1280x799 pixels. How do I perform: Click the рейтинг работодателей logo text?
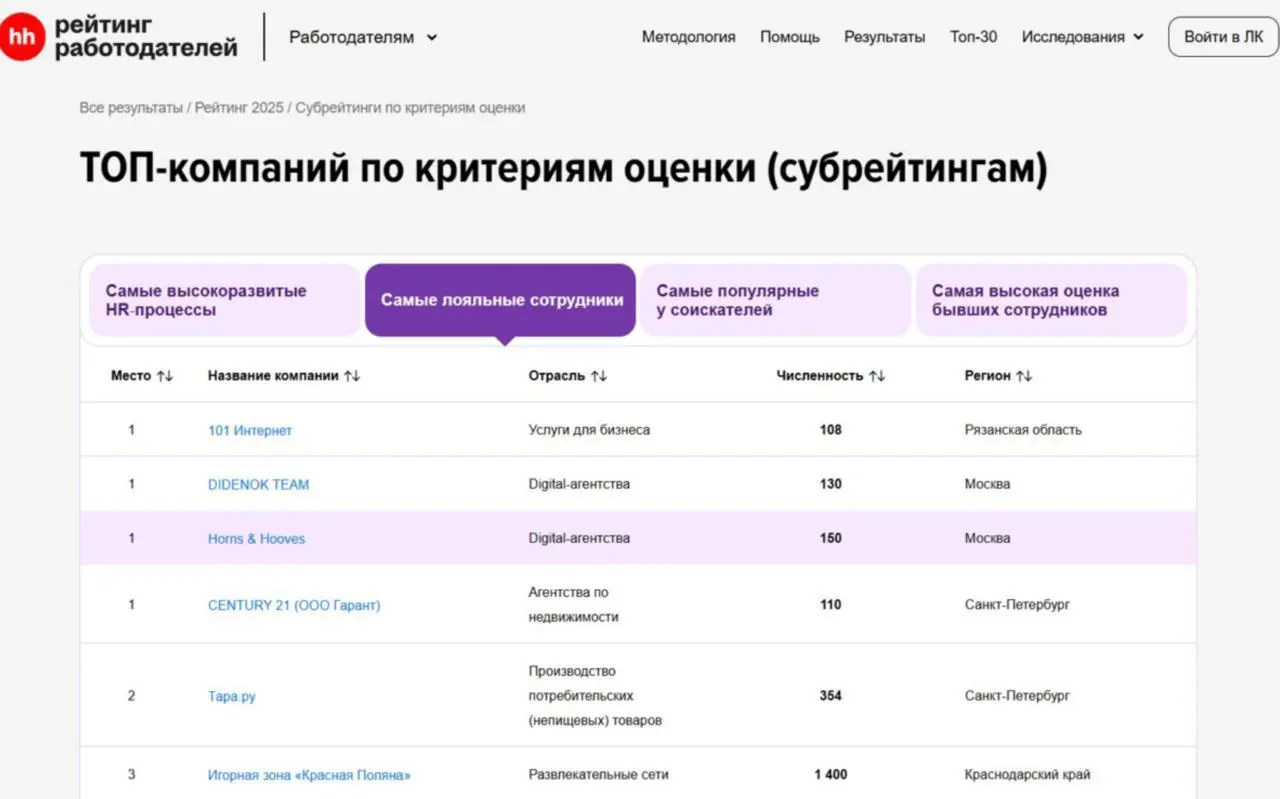point(146,36)
